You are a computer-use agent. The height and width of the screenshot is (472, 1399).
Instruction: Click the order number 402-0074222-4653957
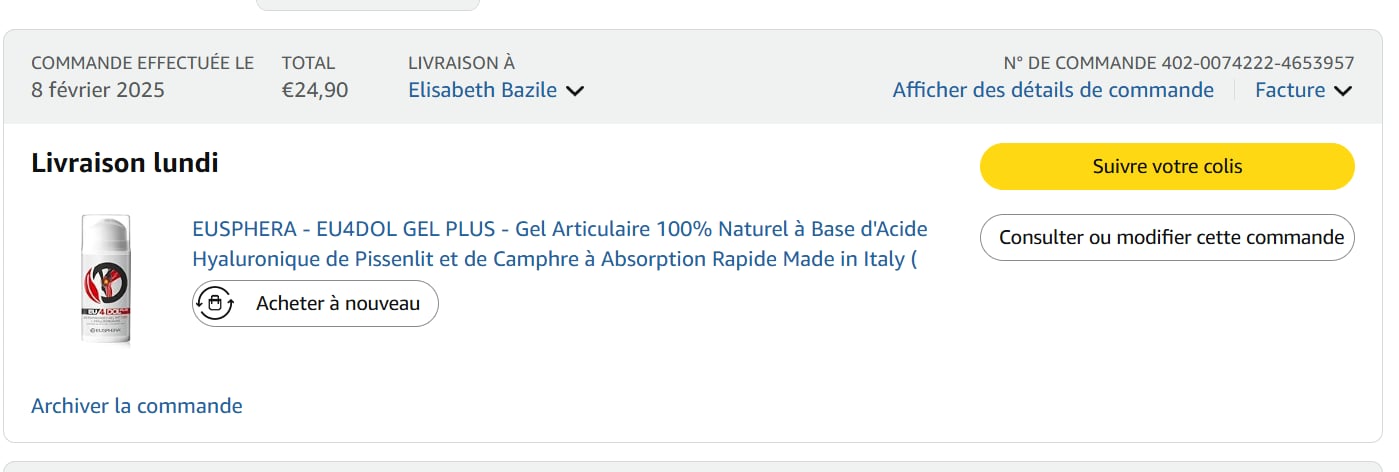click(1258, 63)
